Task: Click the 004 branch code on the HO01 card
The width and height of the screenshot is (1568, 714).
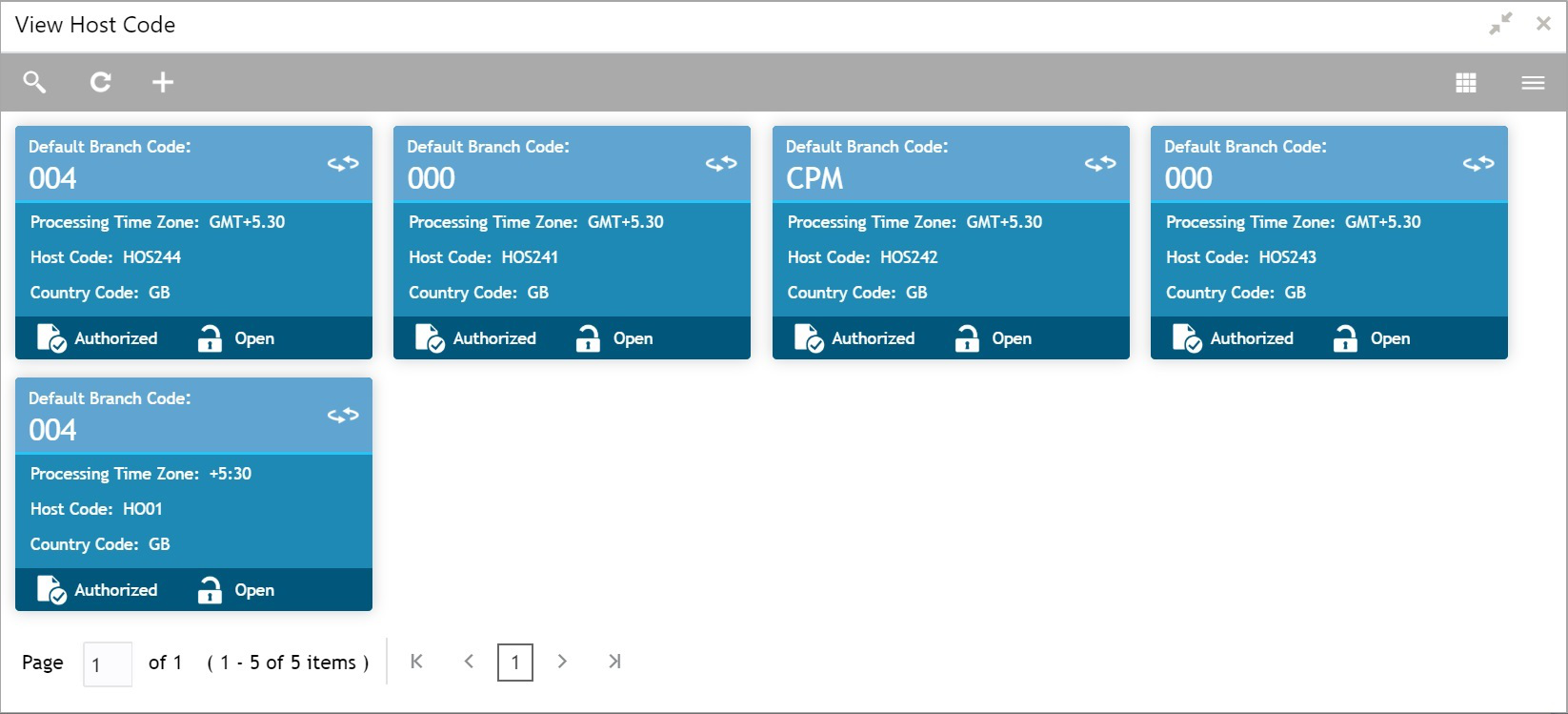Action: click(x=52, y=430)
